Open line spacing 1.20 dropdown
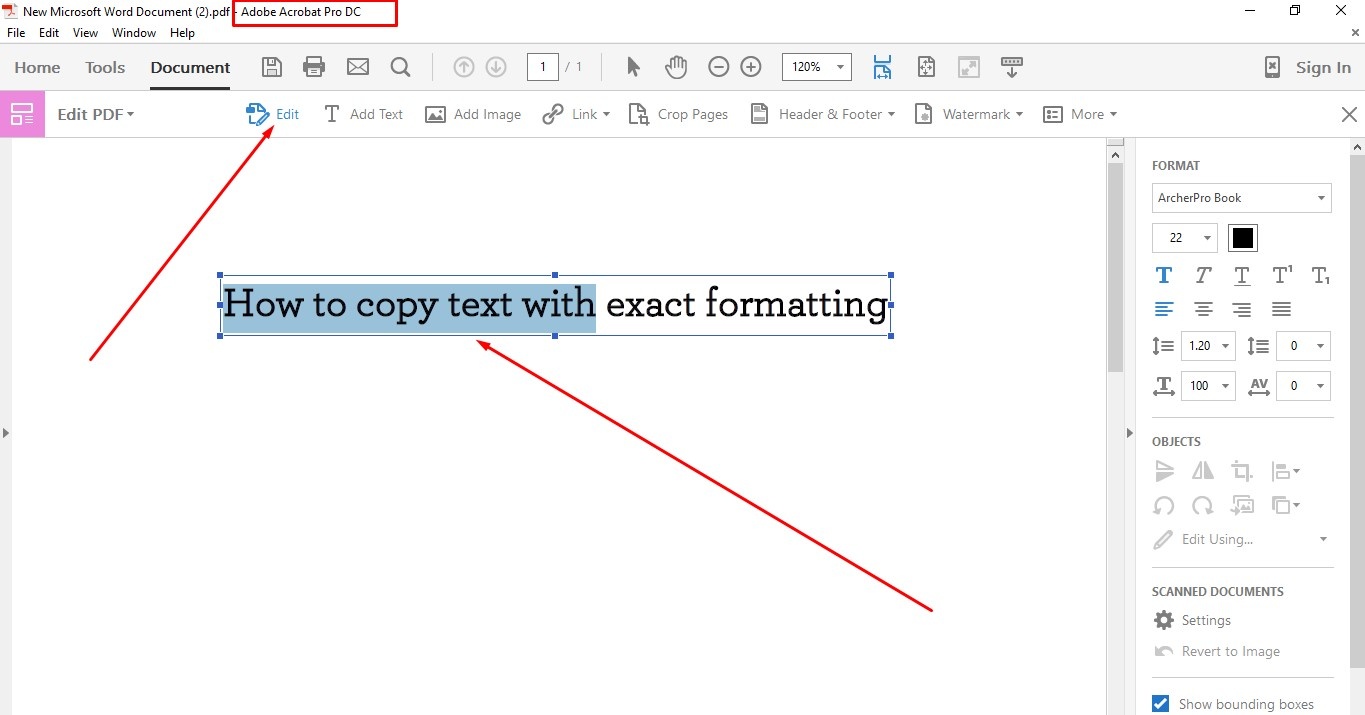The width and height of the screenshot is (1365, 715). point(1208,346)
